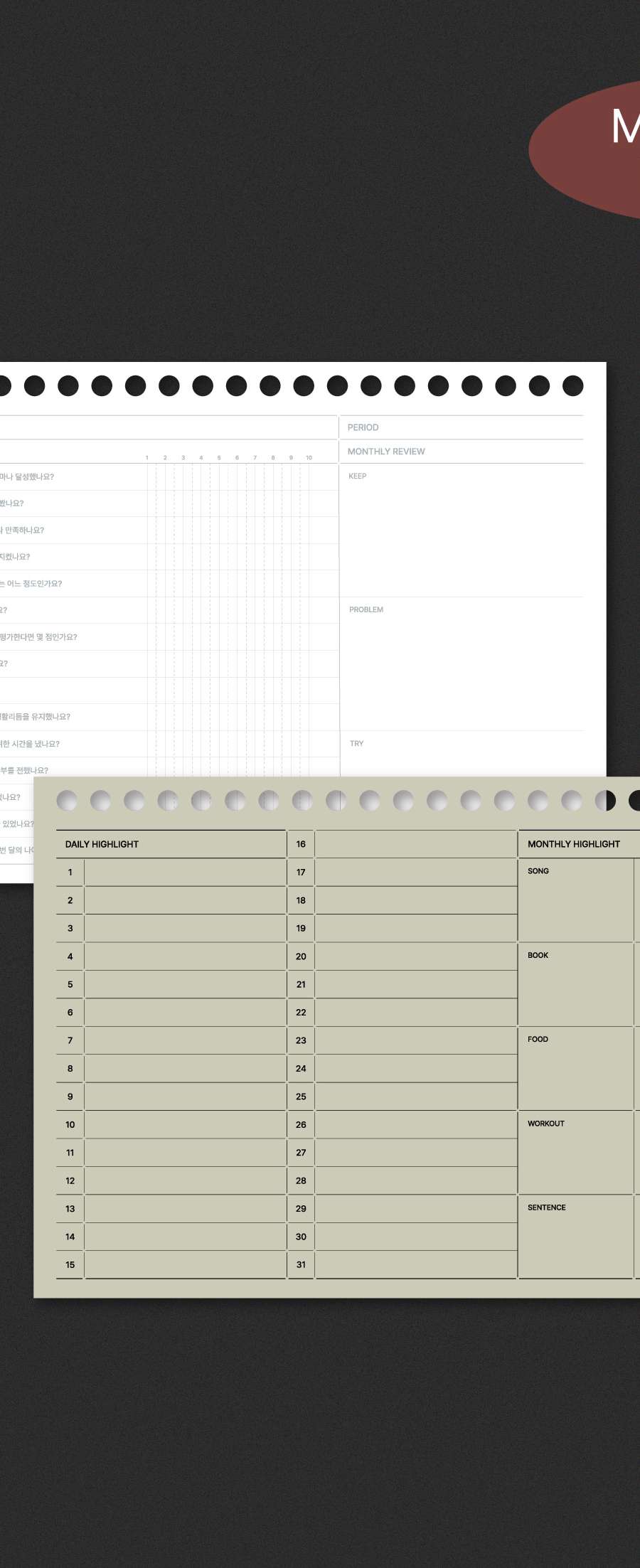Image resolution: width=640 pixels, height=1568 pixels.
Task: Click day number 28 in highlight list
Action: [301, 1181]
